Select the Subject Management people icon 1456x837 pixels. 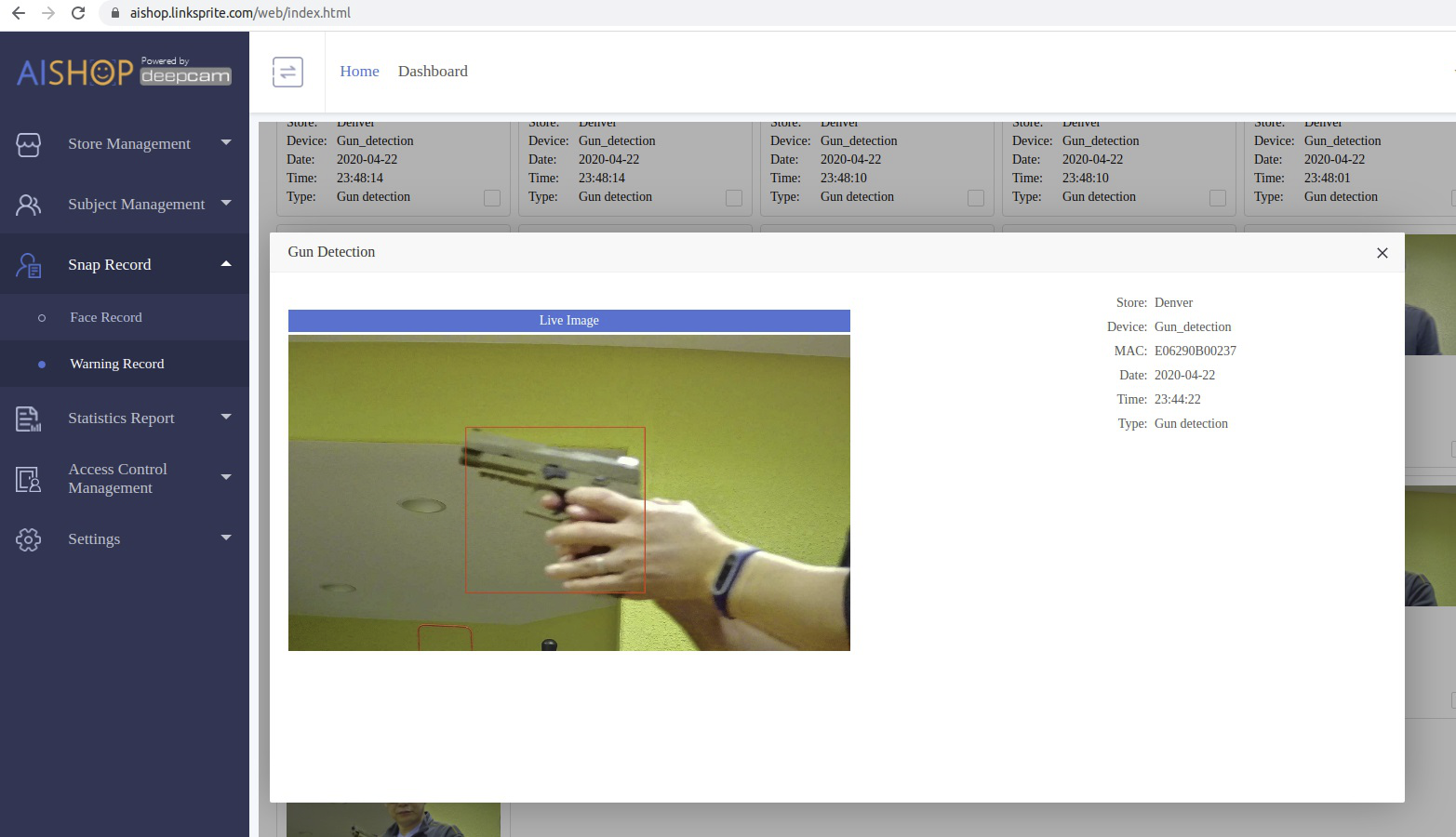coord(29,204)
